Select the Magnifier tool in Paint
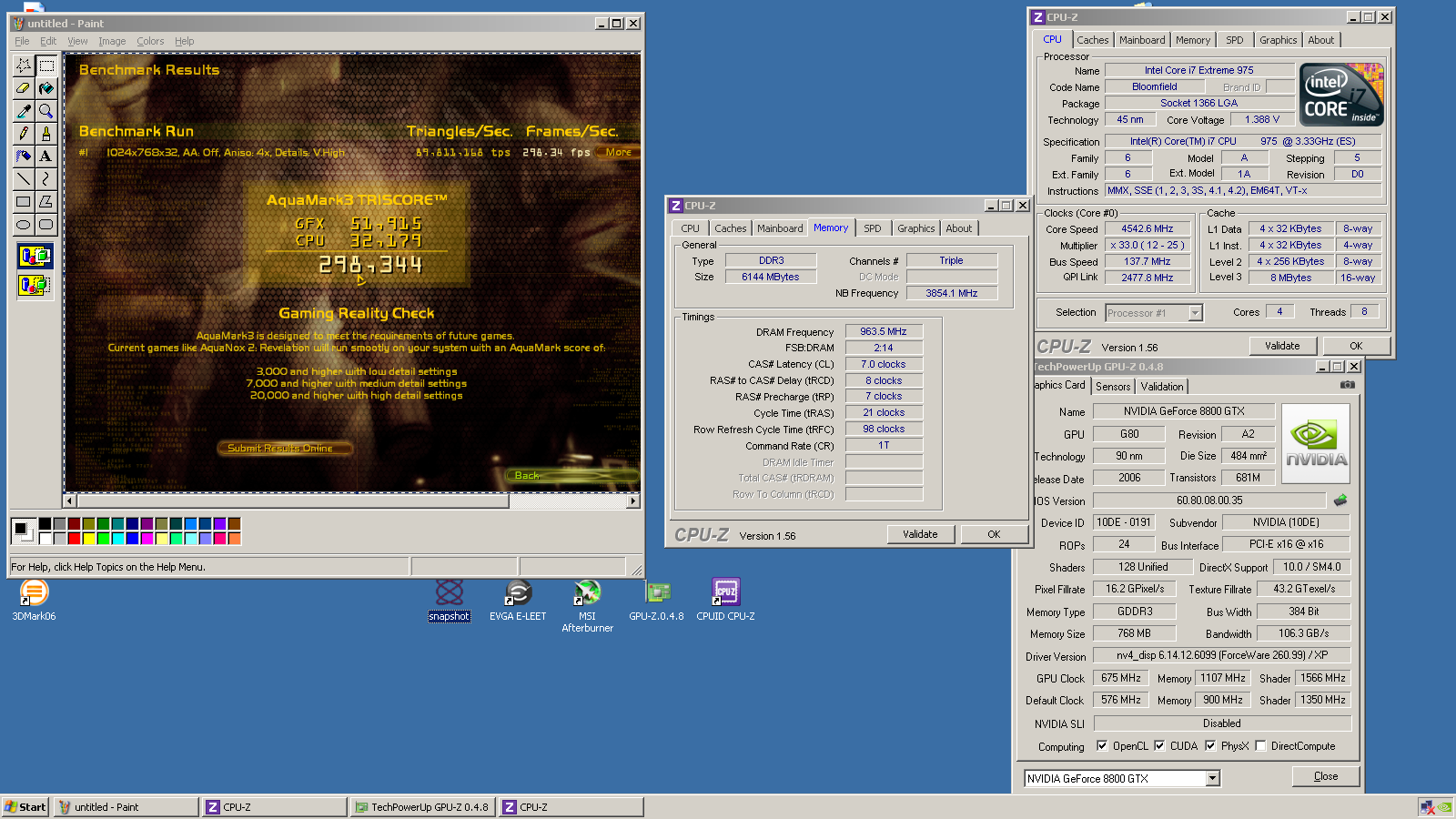The image size is (1456, 819). pyautogui.click(x=46, y=111)
